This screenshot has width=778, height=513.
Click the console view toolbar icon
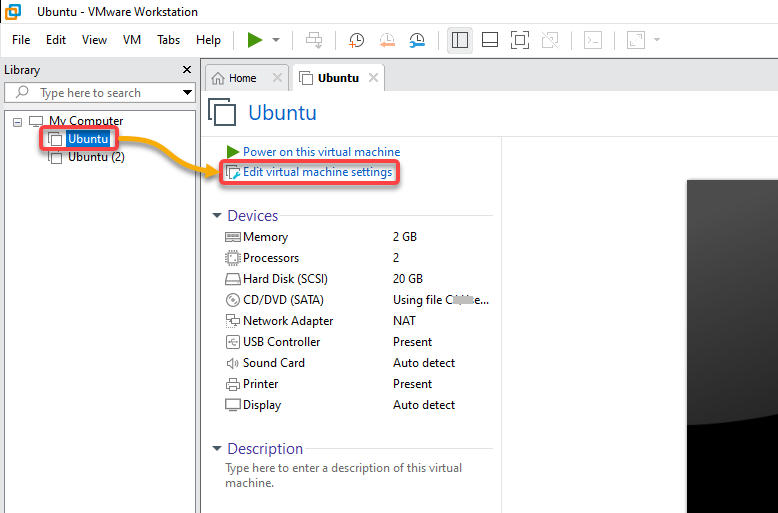(x=593, y=40)
